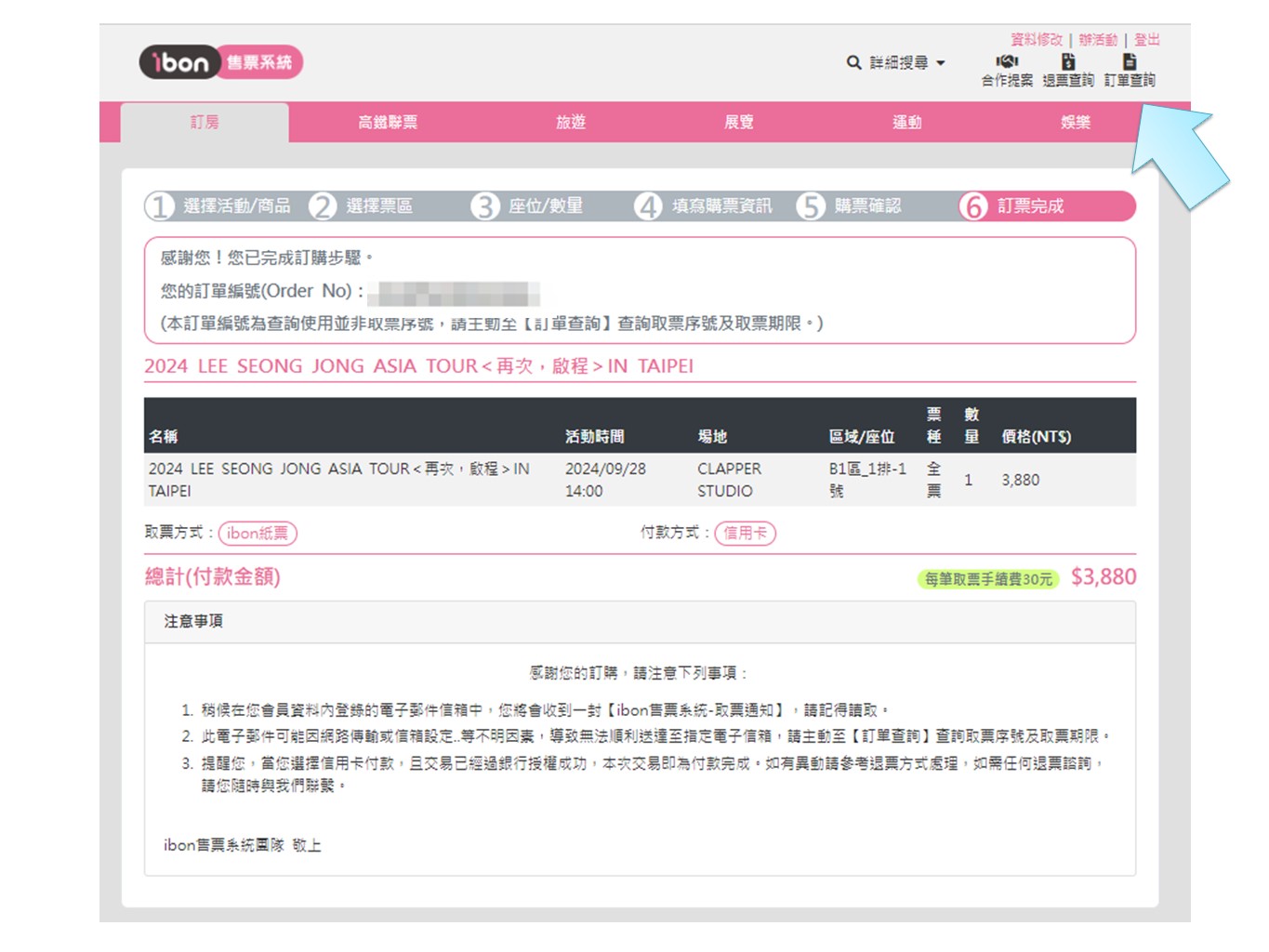Click step 1 選擇活動/商品
Image resolution: width=1269 pixels, height=952 pixels.
219,205
